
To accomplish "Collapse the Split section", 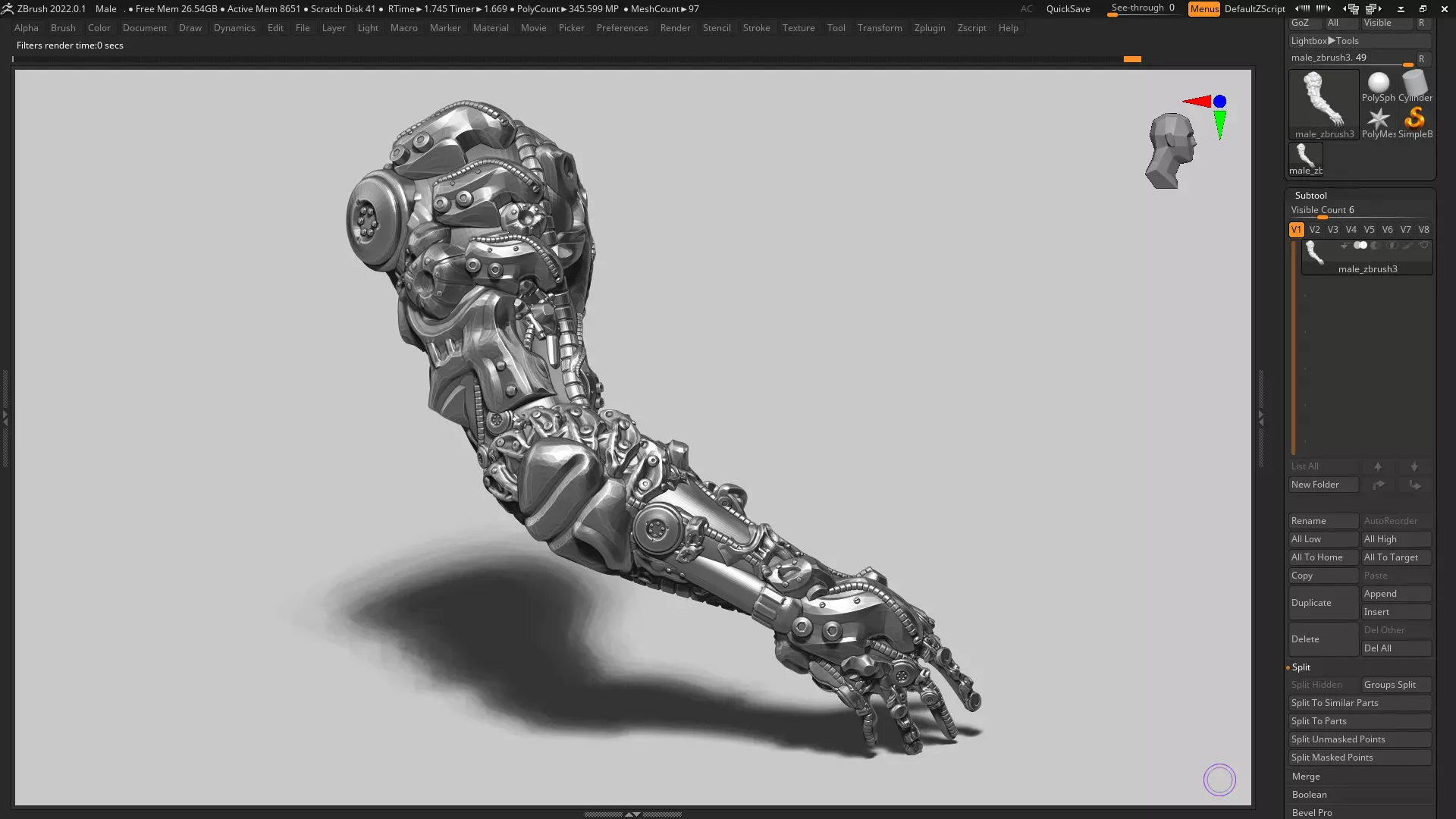I will click(1301, 667).
